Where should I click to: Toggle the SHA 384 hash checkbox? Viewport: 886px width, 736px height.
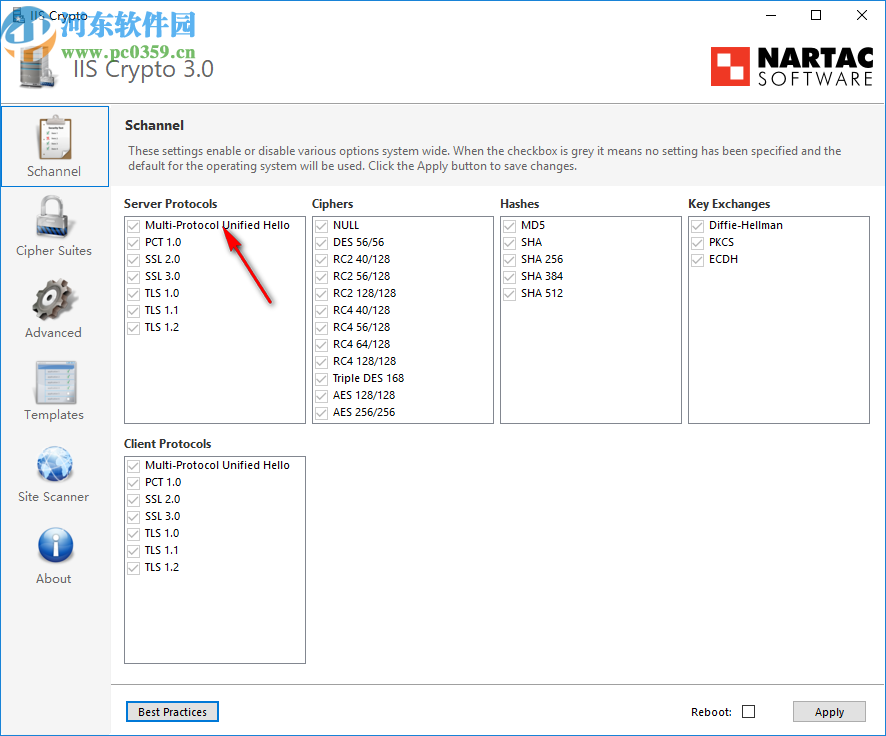510,277
